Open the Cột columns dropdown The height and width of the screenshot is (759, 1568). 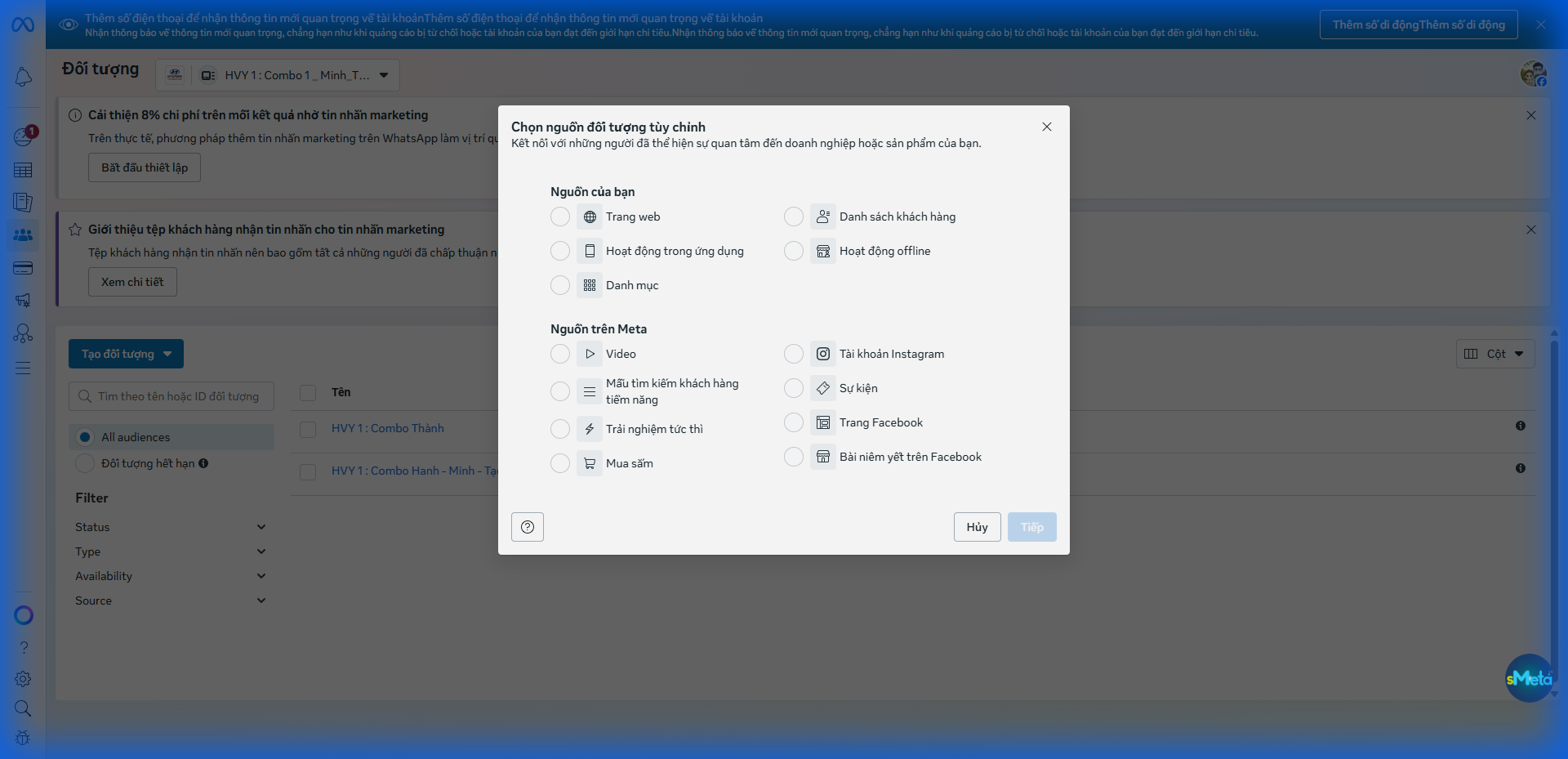click(x=1494, y=354)
